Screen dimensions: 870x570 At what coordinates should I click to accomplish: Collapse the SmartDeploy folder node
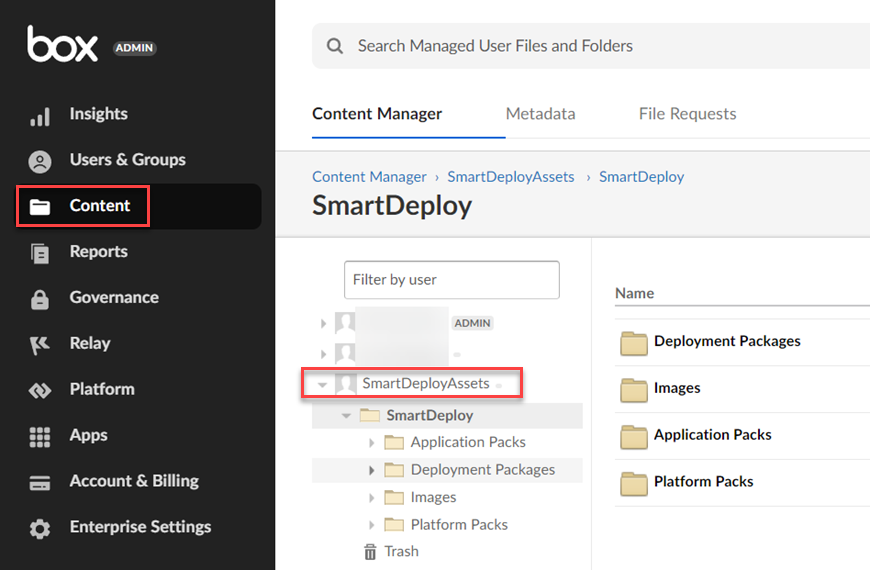346,416
